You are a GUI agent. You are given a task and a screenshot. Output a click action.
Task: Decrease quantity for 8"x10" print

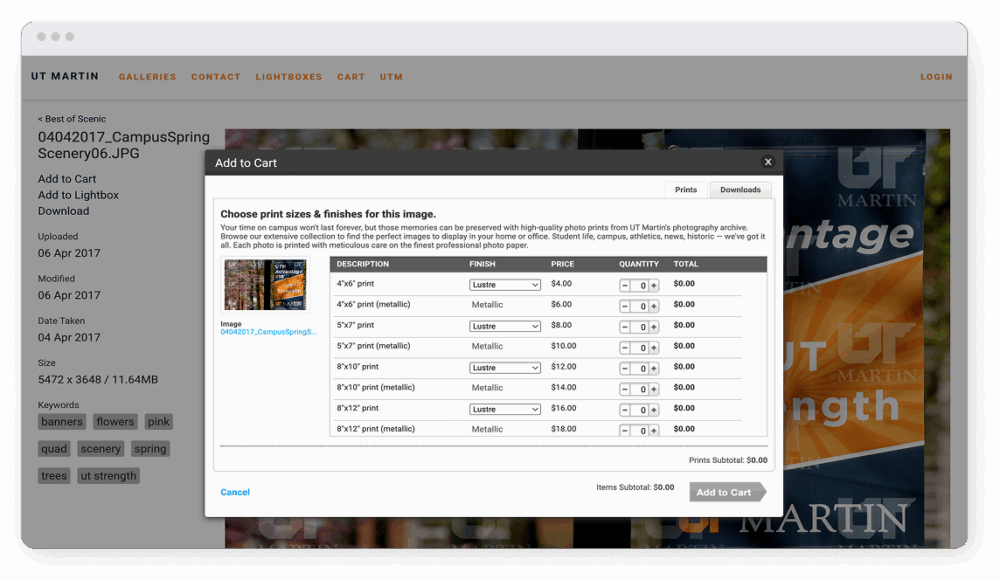[x=625, y=369]
